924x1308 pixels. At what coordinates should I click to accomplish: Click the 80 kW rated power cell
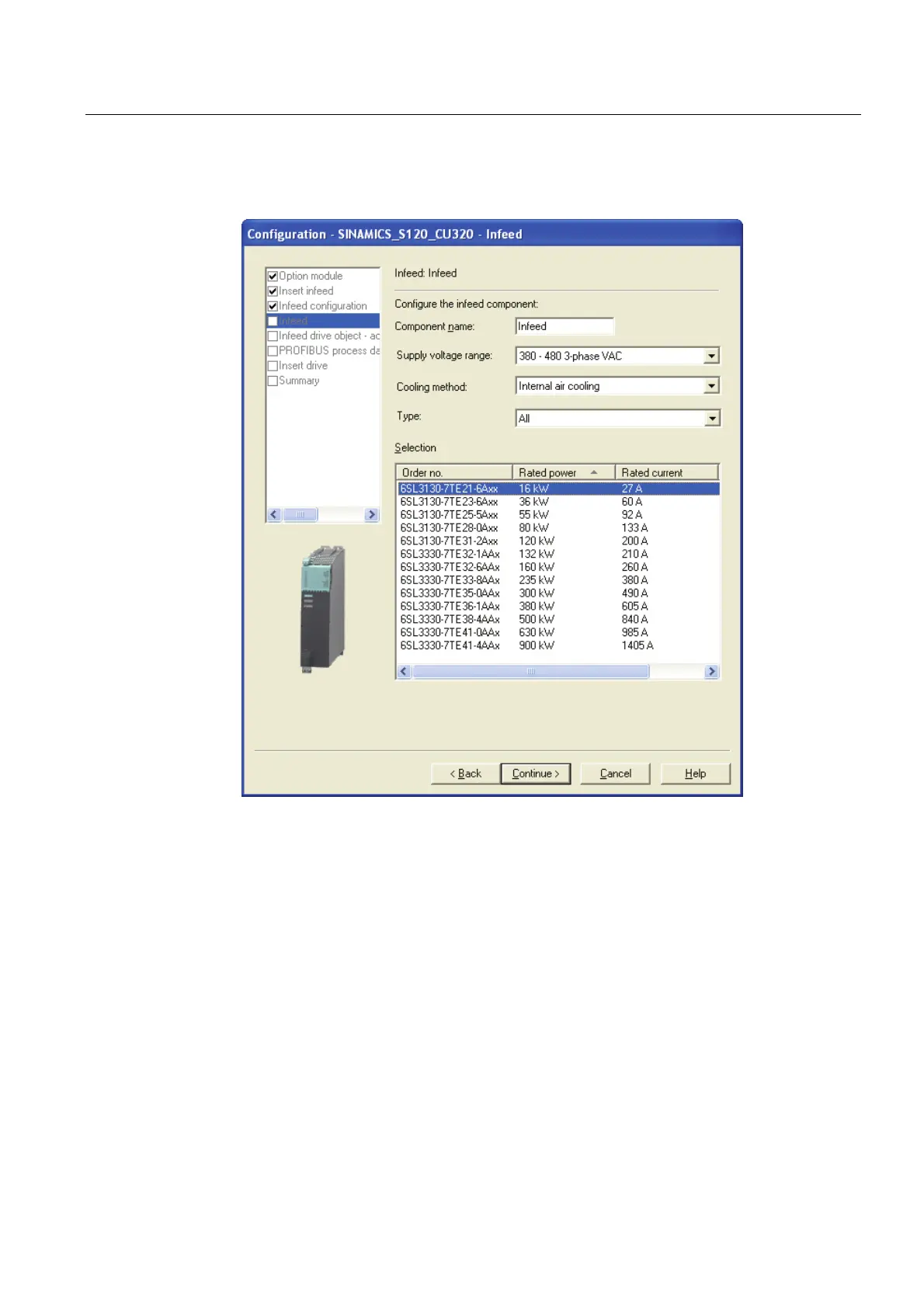pos(533,528)
